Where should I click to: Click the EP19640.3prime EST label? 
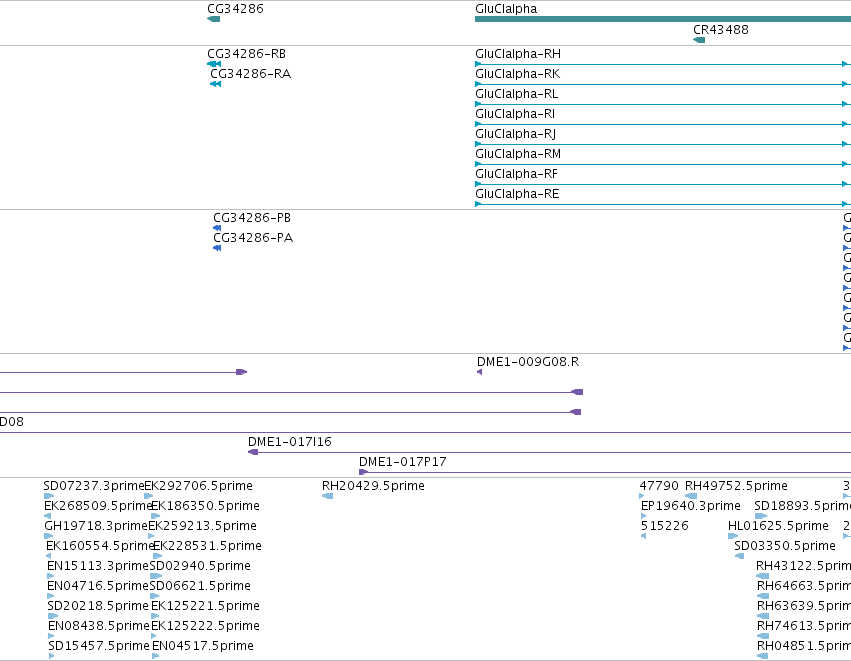690,506
